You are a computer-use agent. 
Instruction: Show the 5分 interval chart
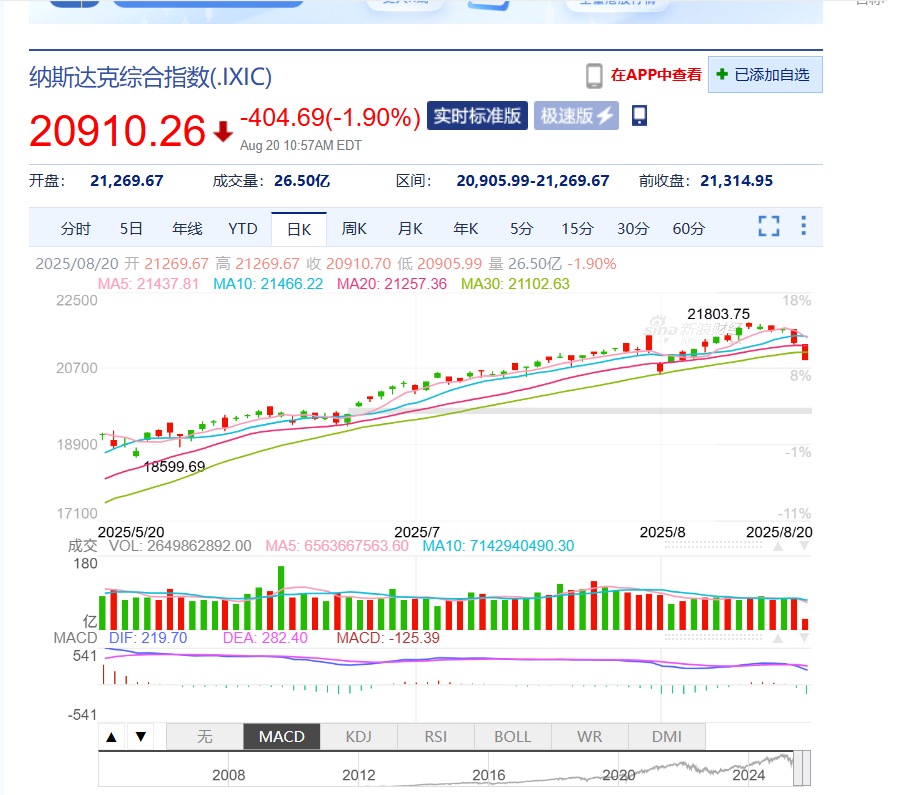pos(521,228)
